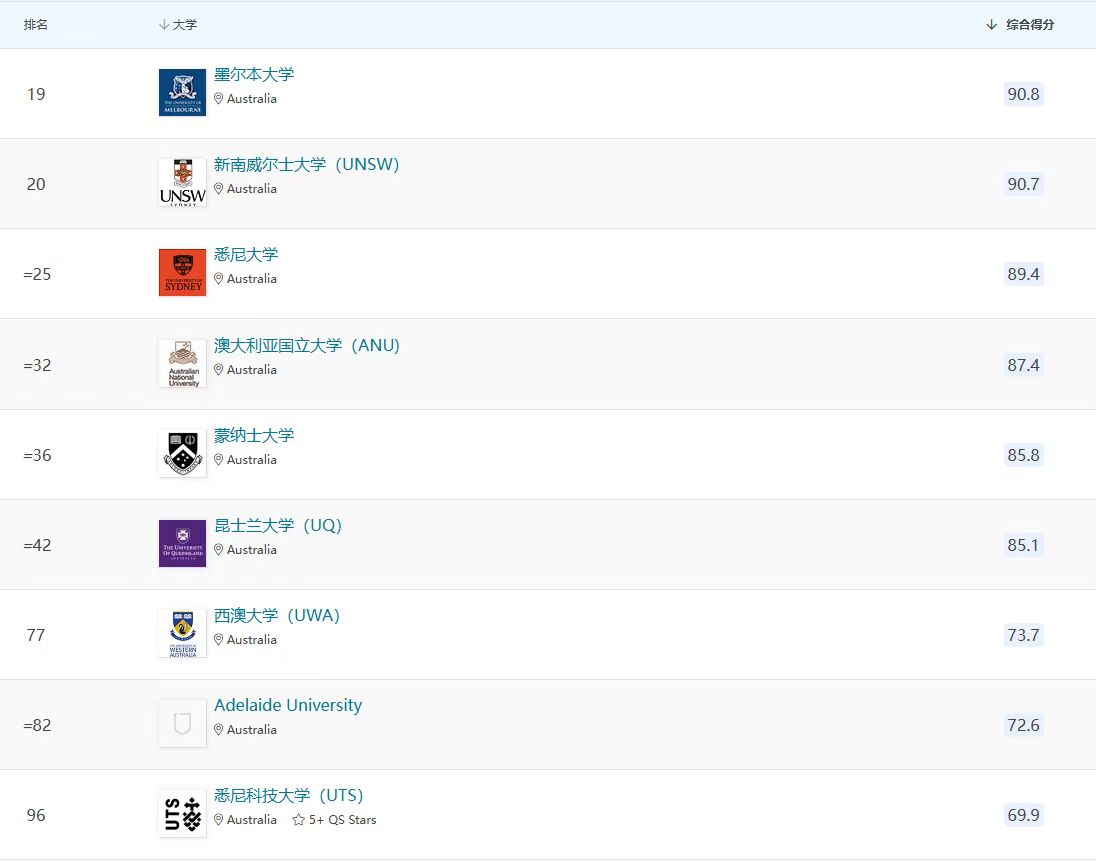Open the 新南威尔士大学（UNSW） link

coord(306,165)
